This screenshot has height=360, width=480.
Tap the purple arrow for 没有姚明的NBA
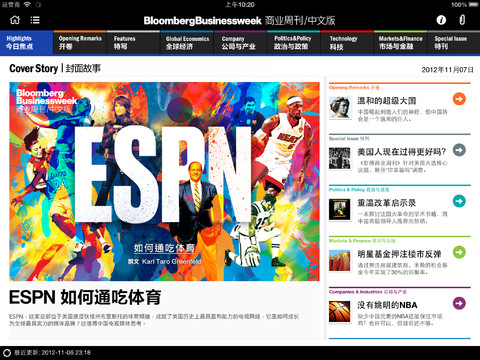[459, 303]
